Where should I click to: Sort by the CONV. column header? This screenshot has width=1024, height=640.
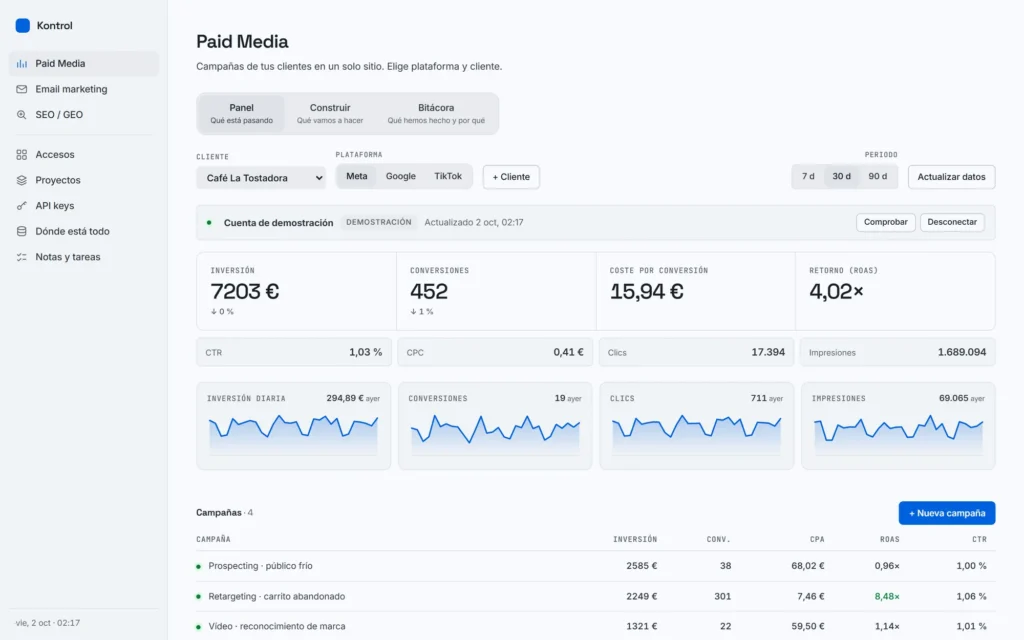[718, 539]
